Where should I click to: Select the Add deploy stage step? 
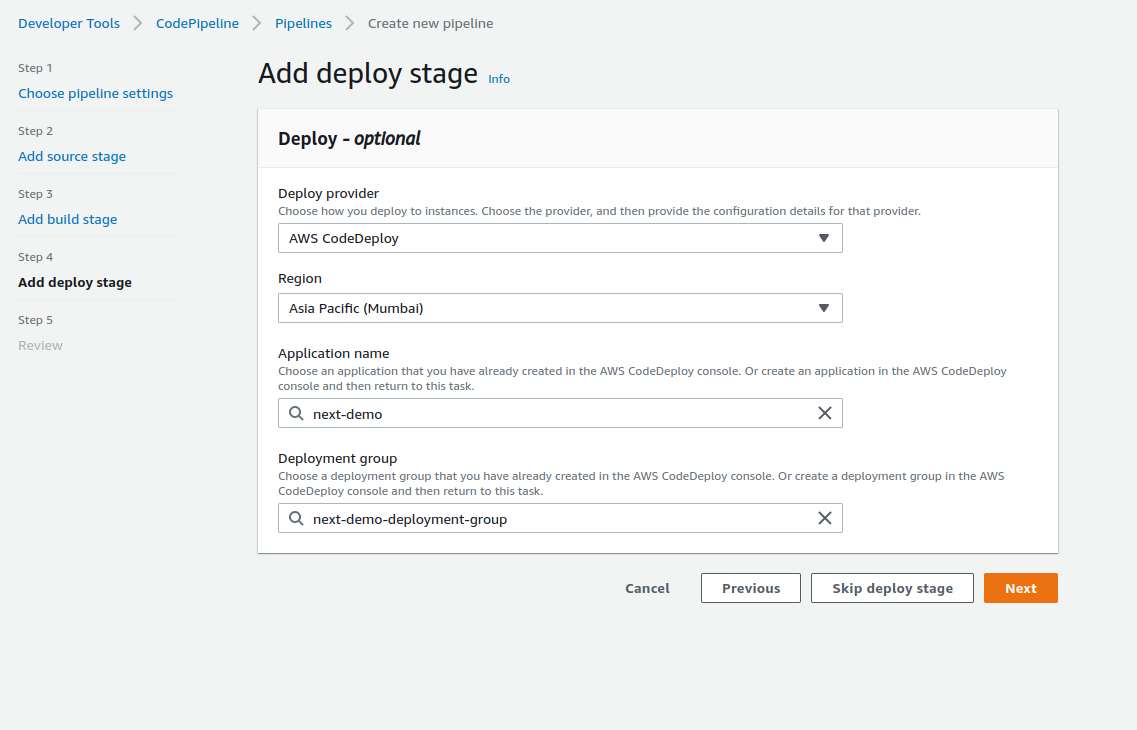[x=75, y=283]
